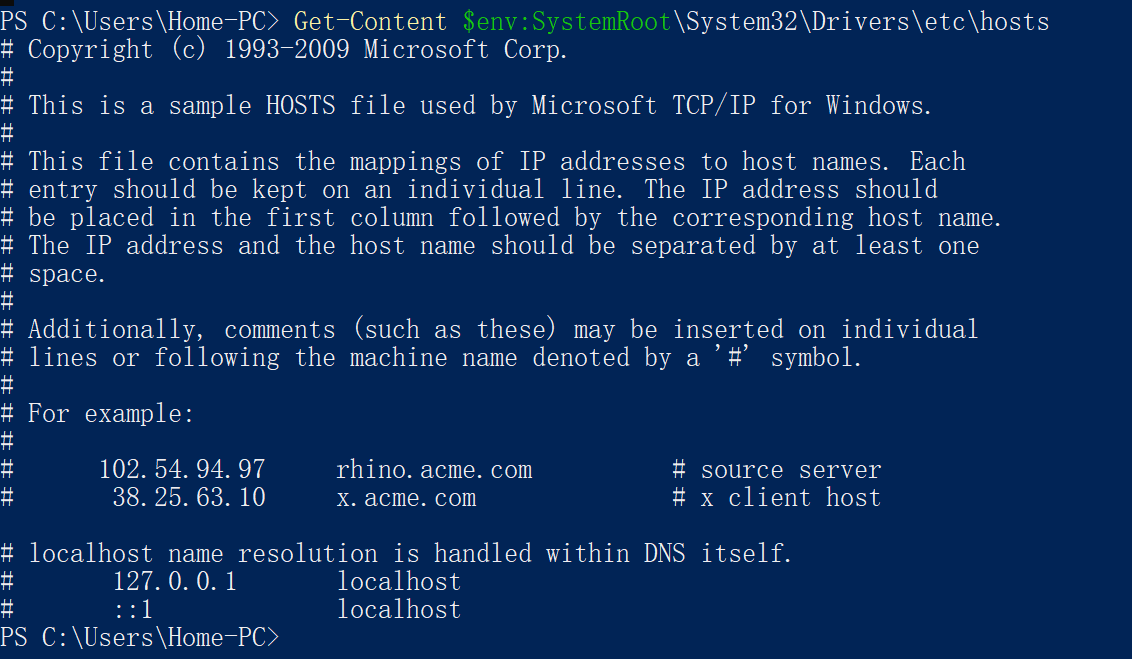
Task: Click the Get-Content command in the first line
Action: click(370, 21)
